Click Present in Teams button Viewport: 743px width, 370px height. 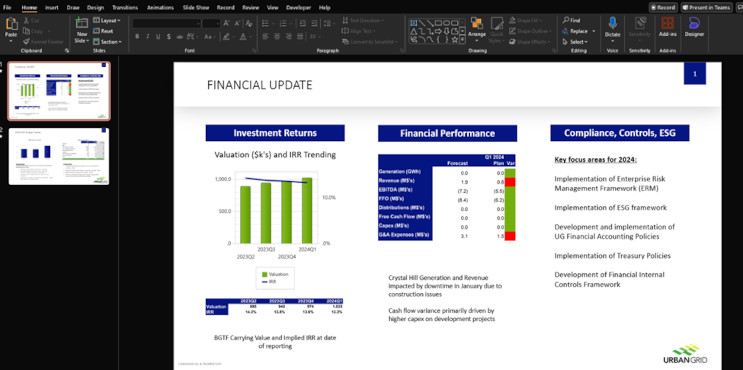[706, 7]
